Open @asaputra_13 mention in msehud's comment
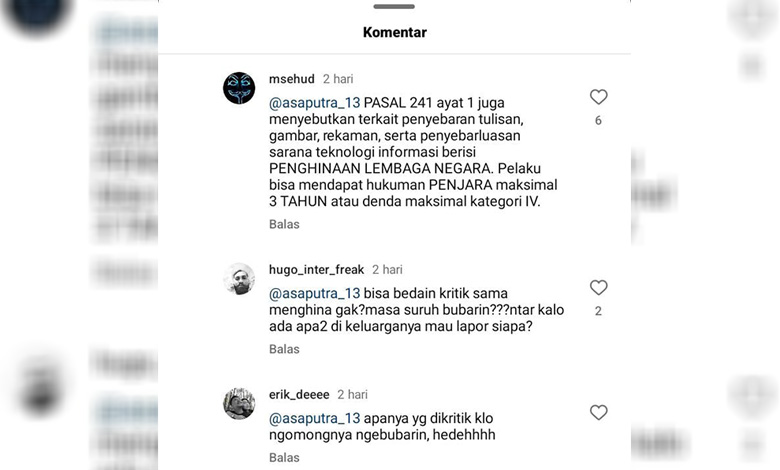This screenshot has height=470, width=780. pyautogui.click(x=314, y=103)
